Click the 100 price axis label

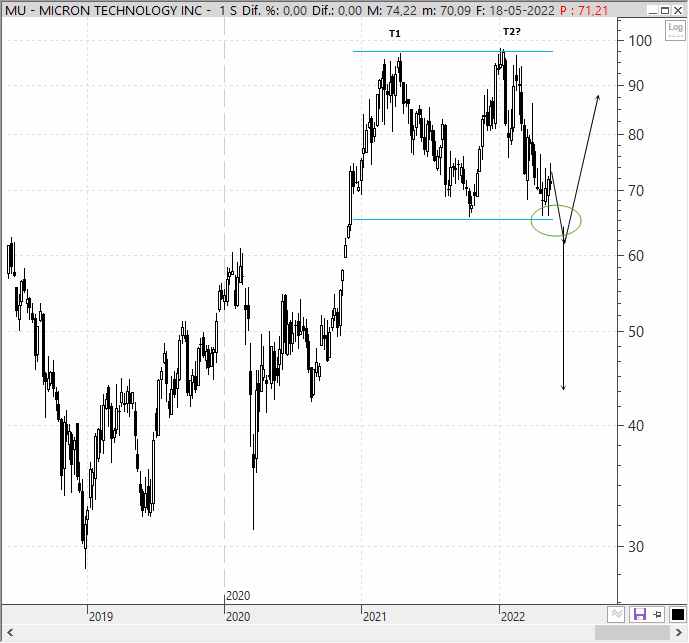click(x=640, y=41)
